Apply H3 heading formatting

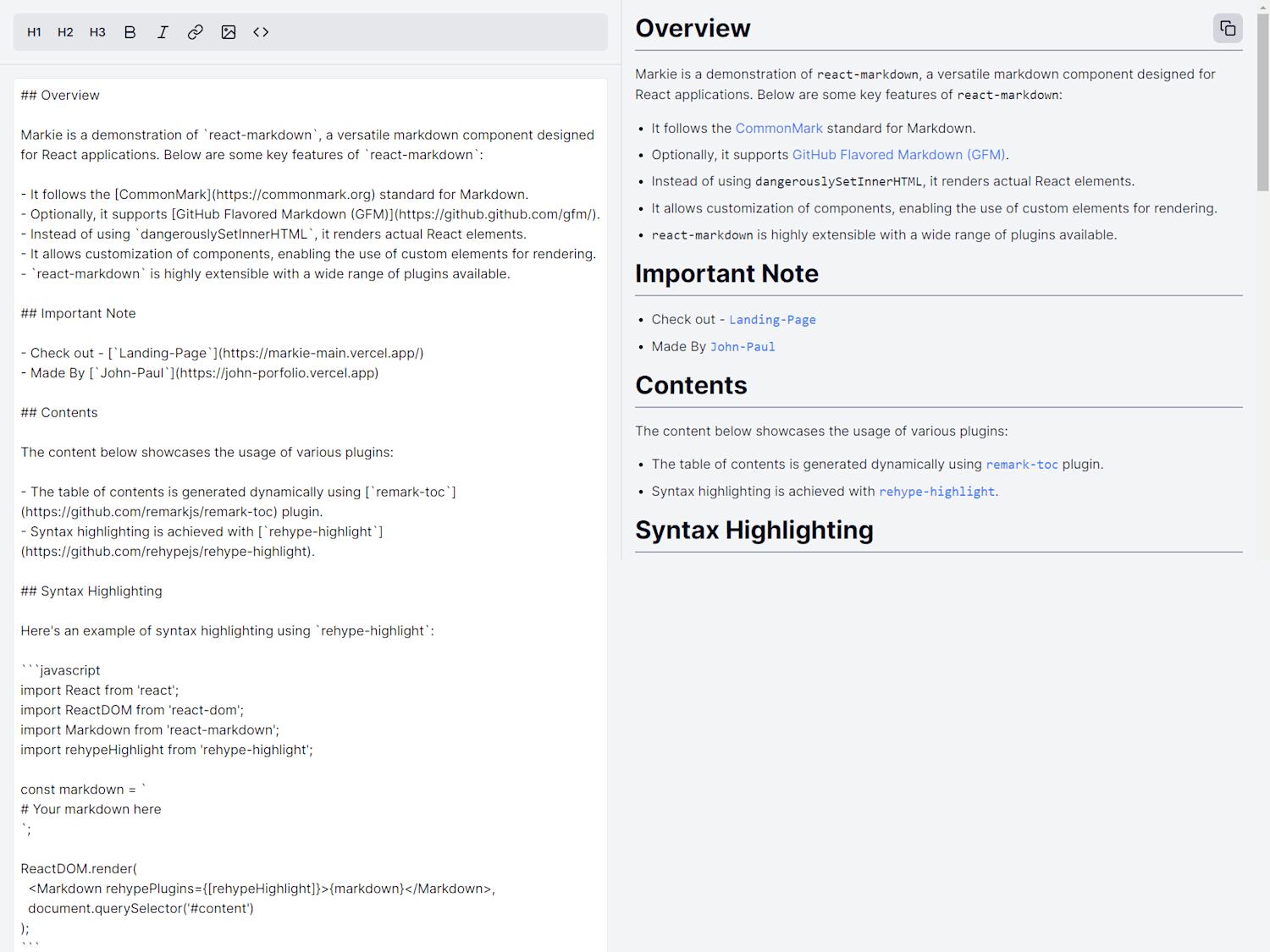[x=97, y=32]
